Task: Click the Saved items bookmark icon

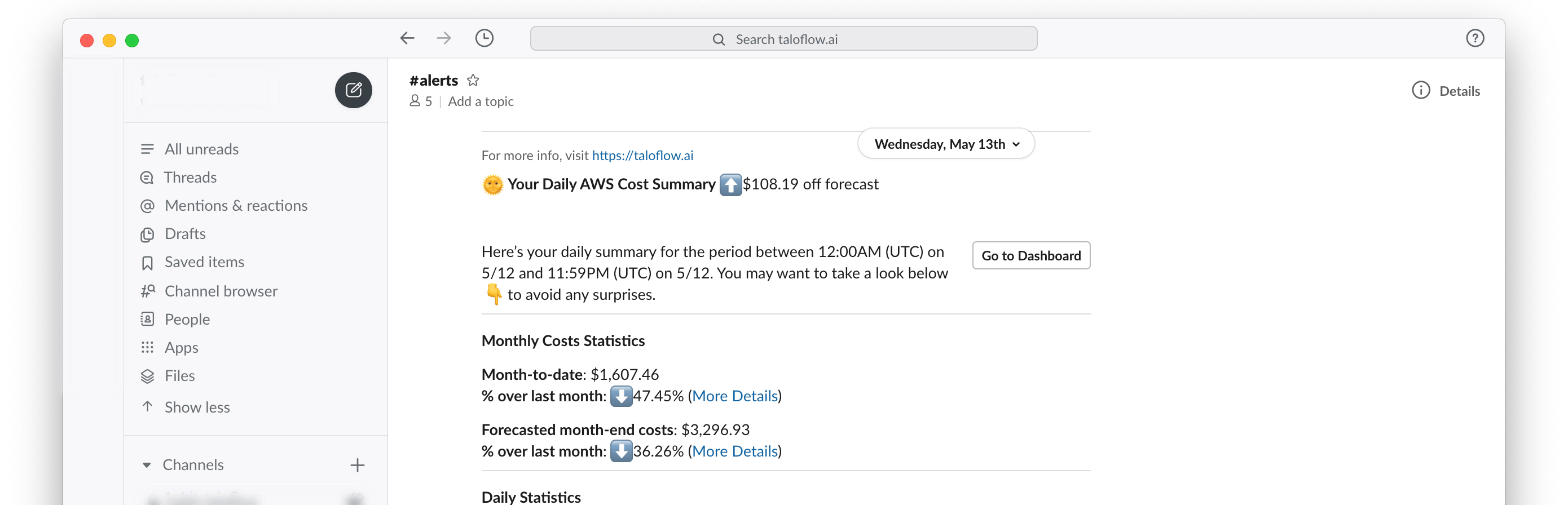Action: pos(147,262)
